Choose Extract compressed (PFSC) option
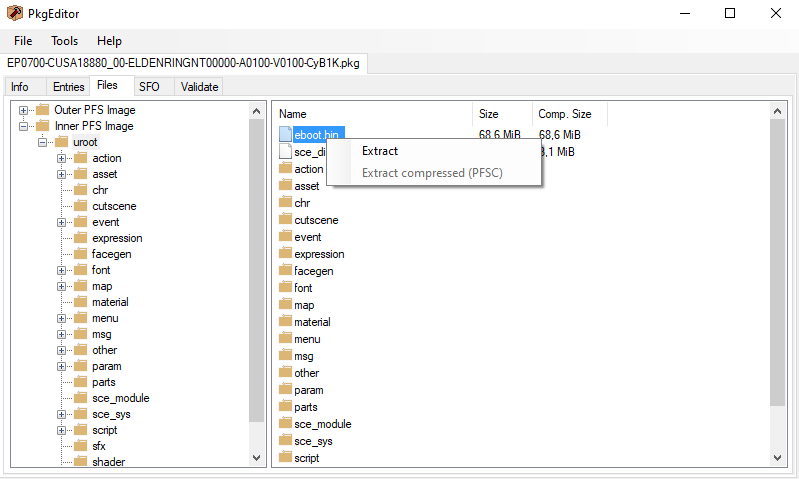This screenshot has width=799, height=479. coord(432,173)
